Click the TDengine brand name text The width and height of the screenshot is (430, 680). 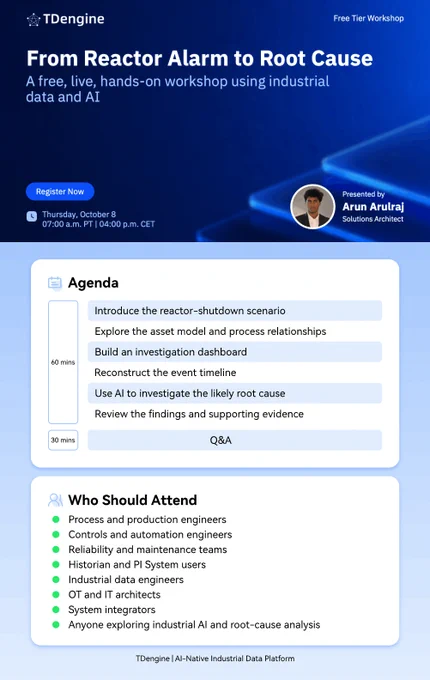click(74, 19)
